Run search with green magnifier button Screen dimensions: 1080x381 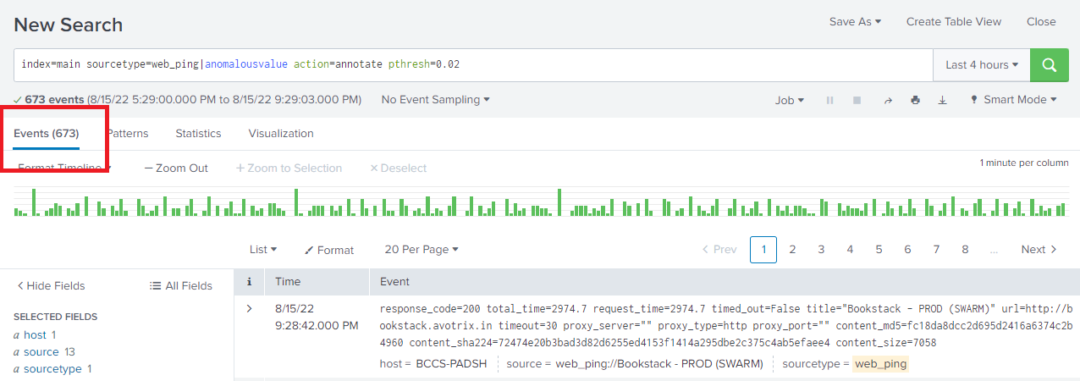(1049, 65)
